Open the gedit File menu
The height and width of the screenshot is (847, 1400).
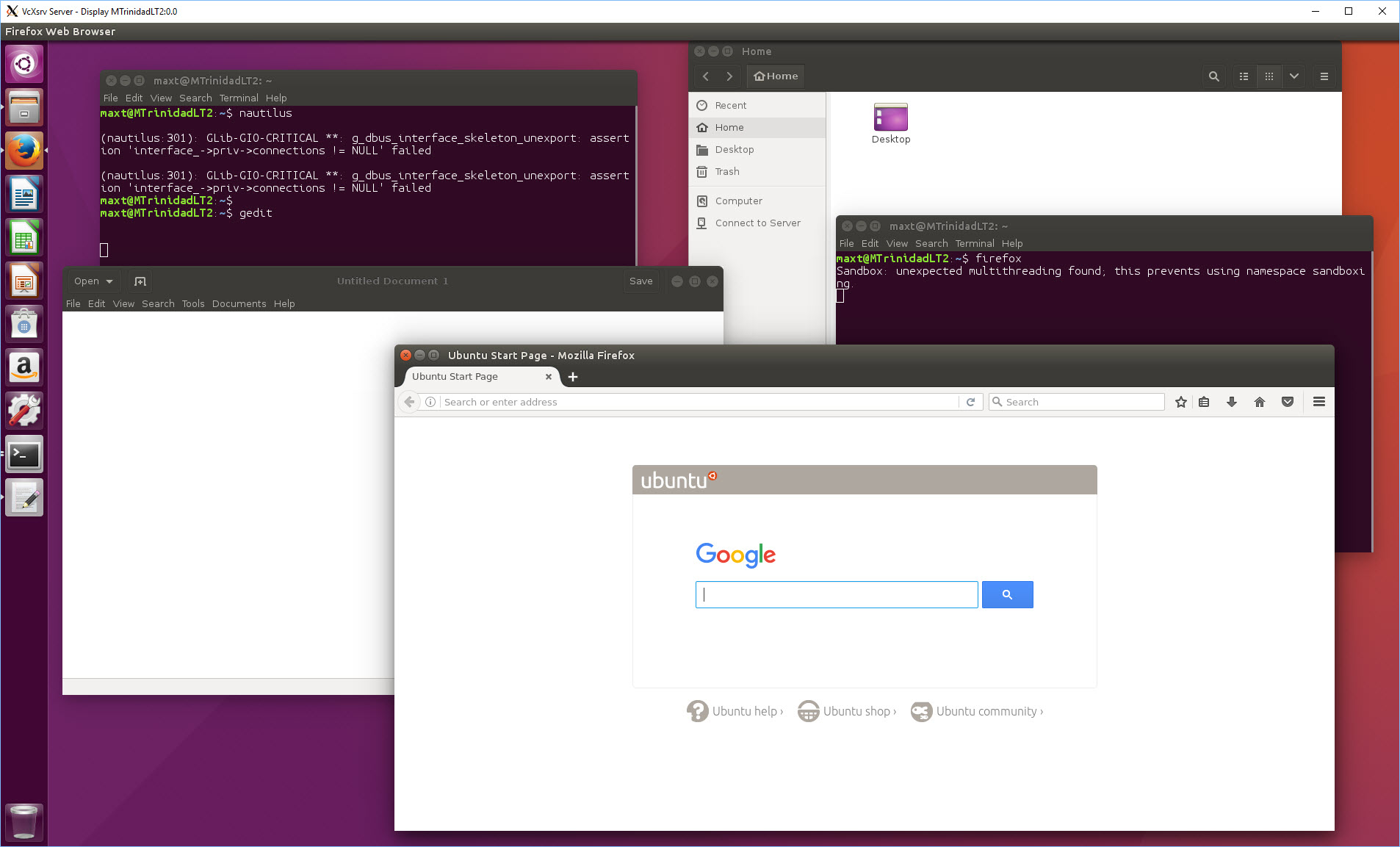coord(73,303)
